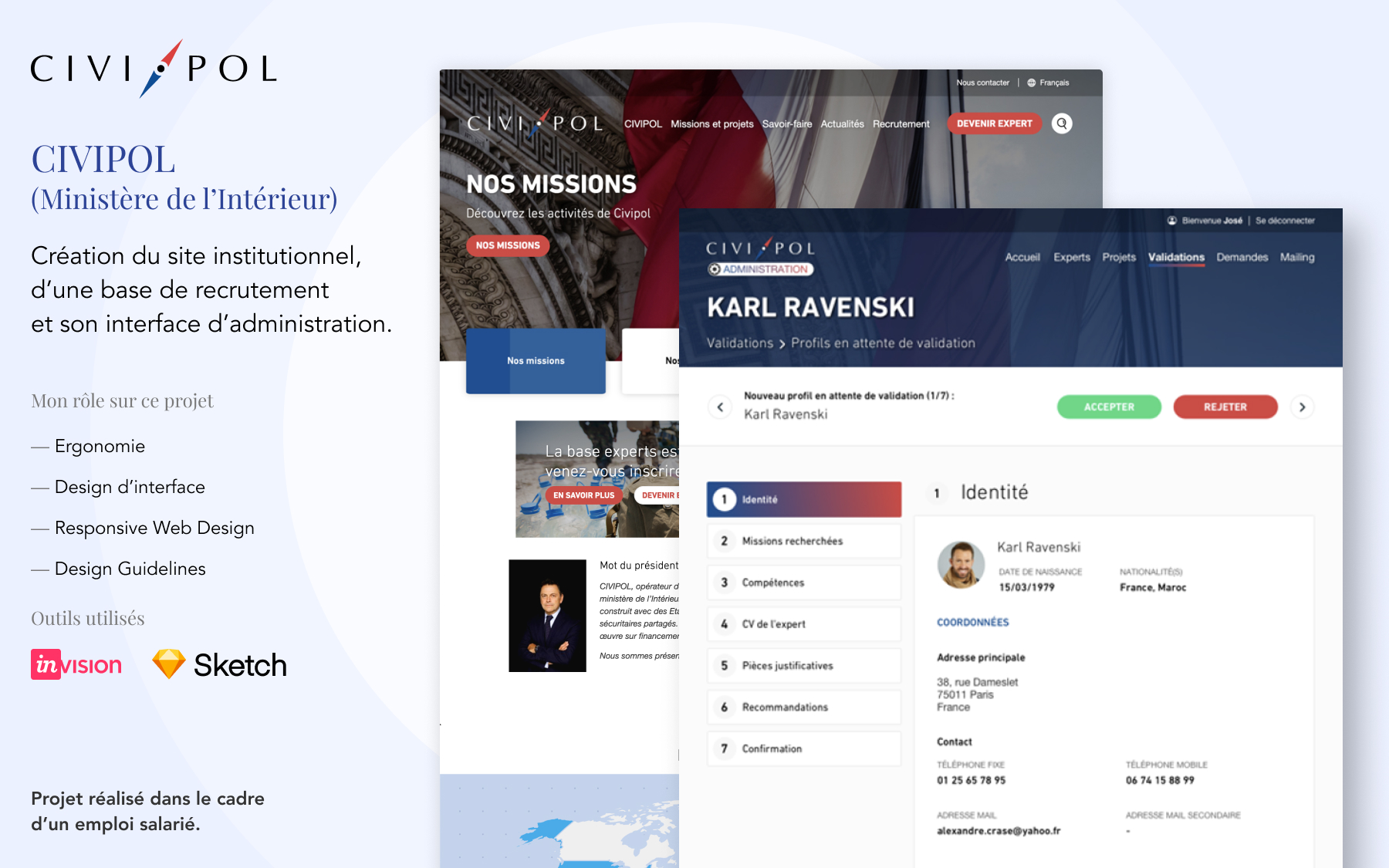Open the Accueil tab in the admin navigation

click(x=1022, y=257)
